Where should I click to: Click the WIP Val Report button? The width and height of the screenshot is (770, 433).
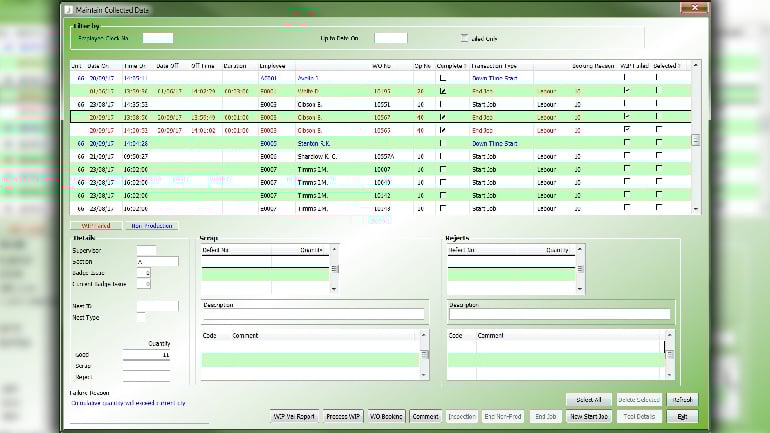(295, 415)
